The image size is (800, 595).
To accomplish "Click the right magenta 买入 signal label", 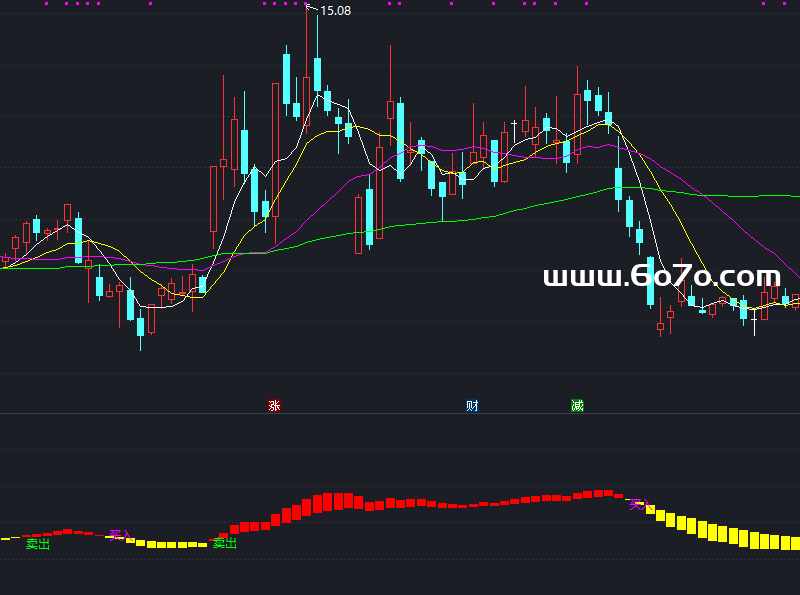I will 637,505.
